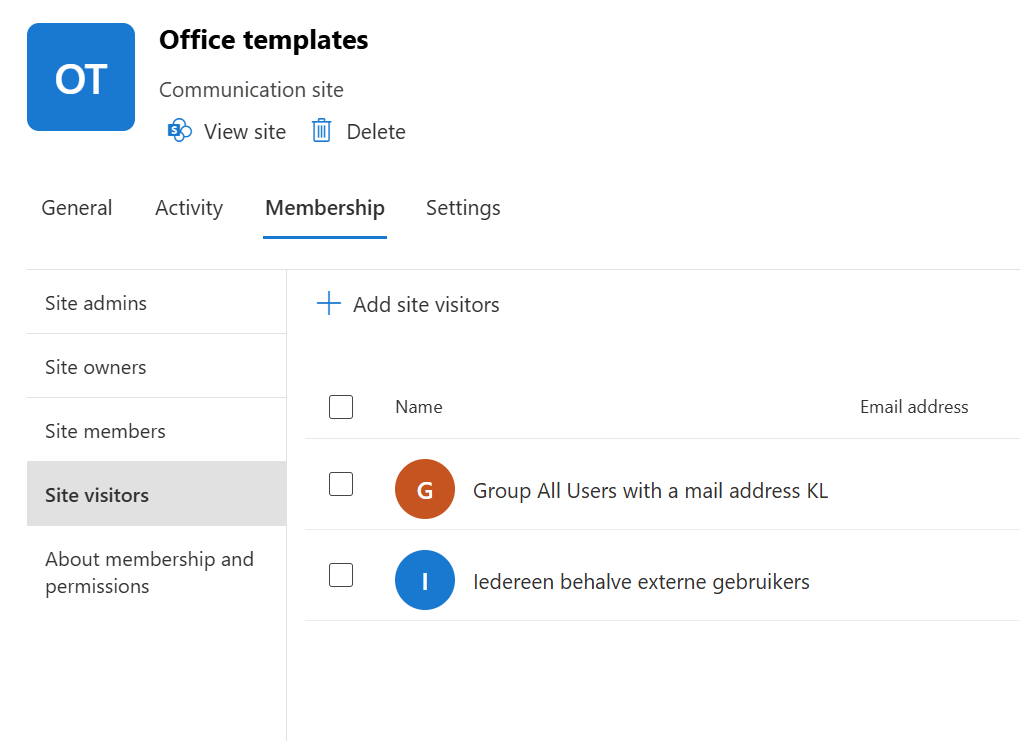Click the orange G group avatar
This screenshot has height=741, width=1020.
pos(425,490)
